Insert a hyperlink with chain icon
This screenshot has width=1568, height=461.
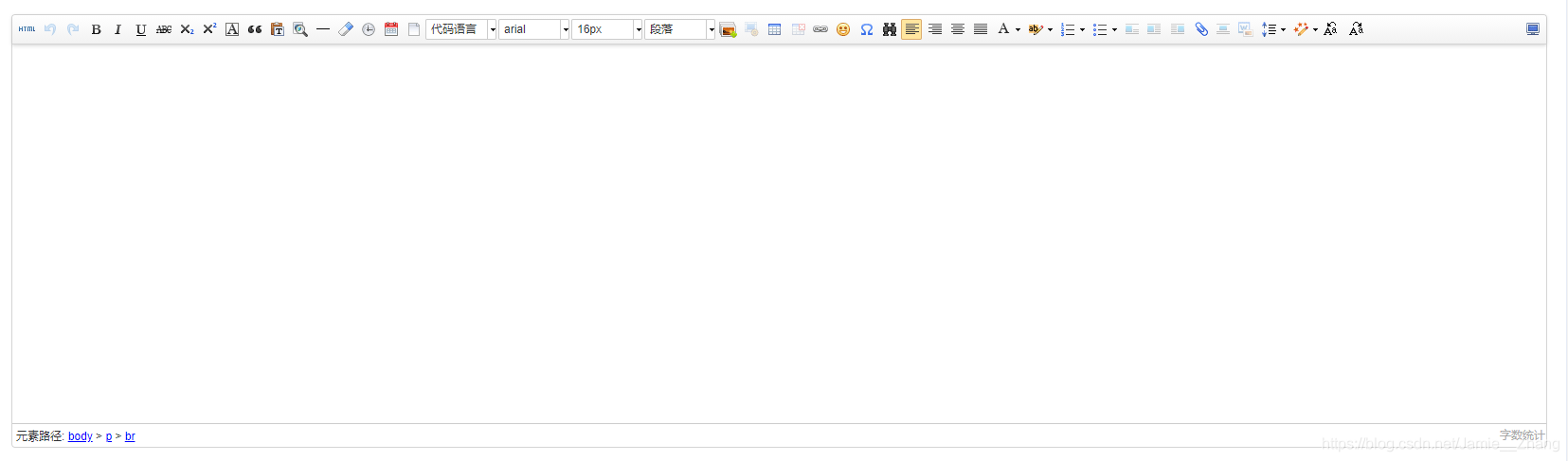pos(820,29)
